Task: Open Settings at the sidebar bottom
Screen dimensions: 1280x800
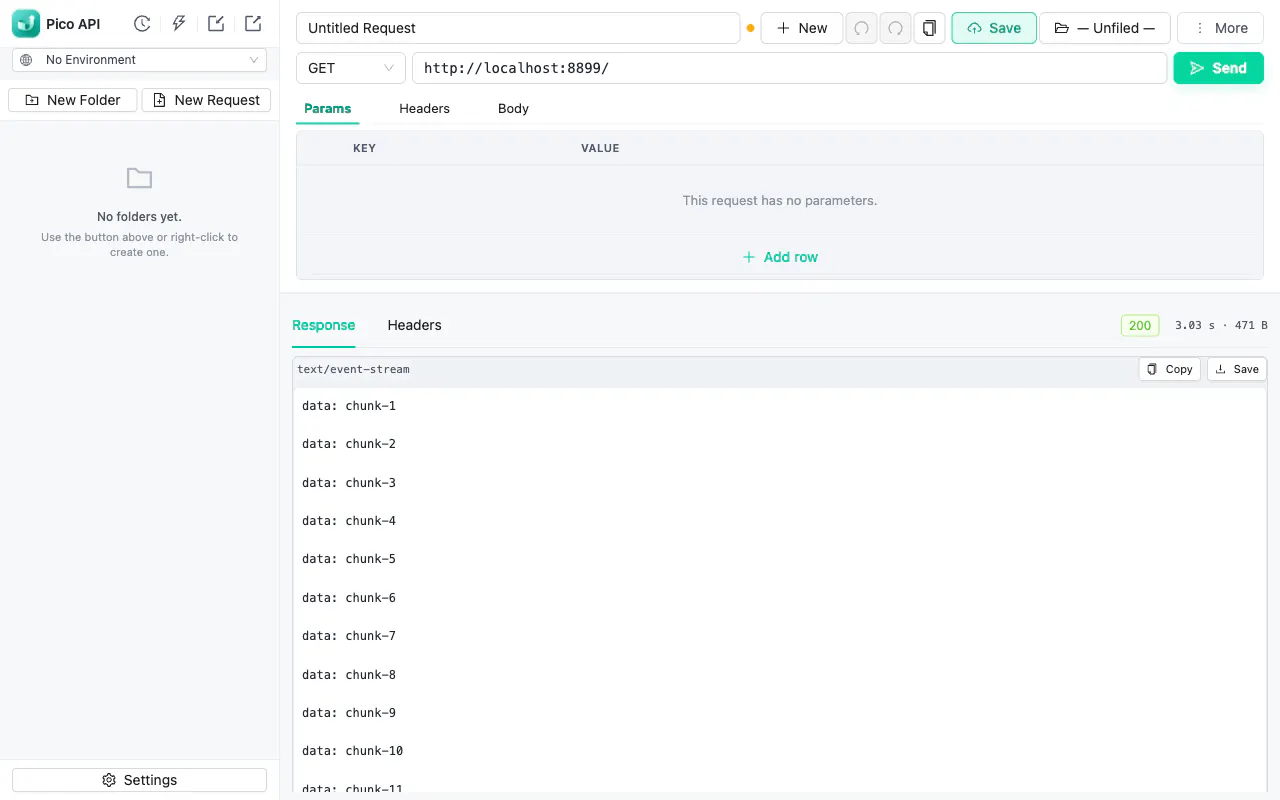Action: click(140, 780)
